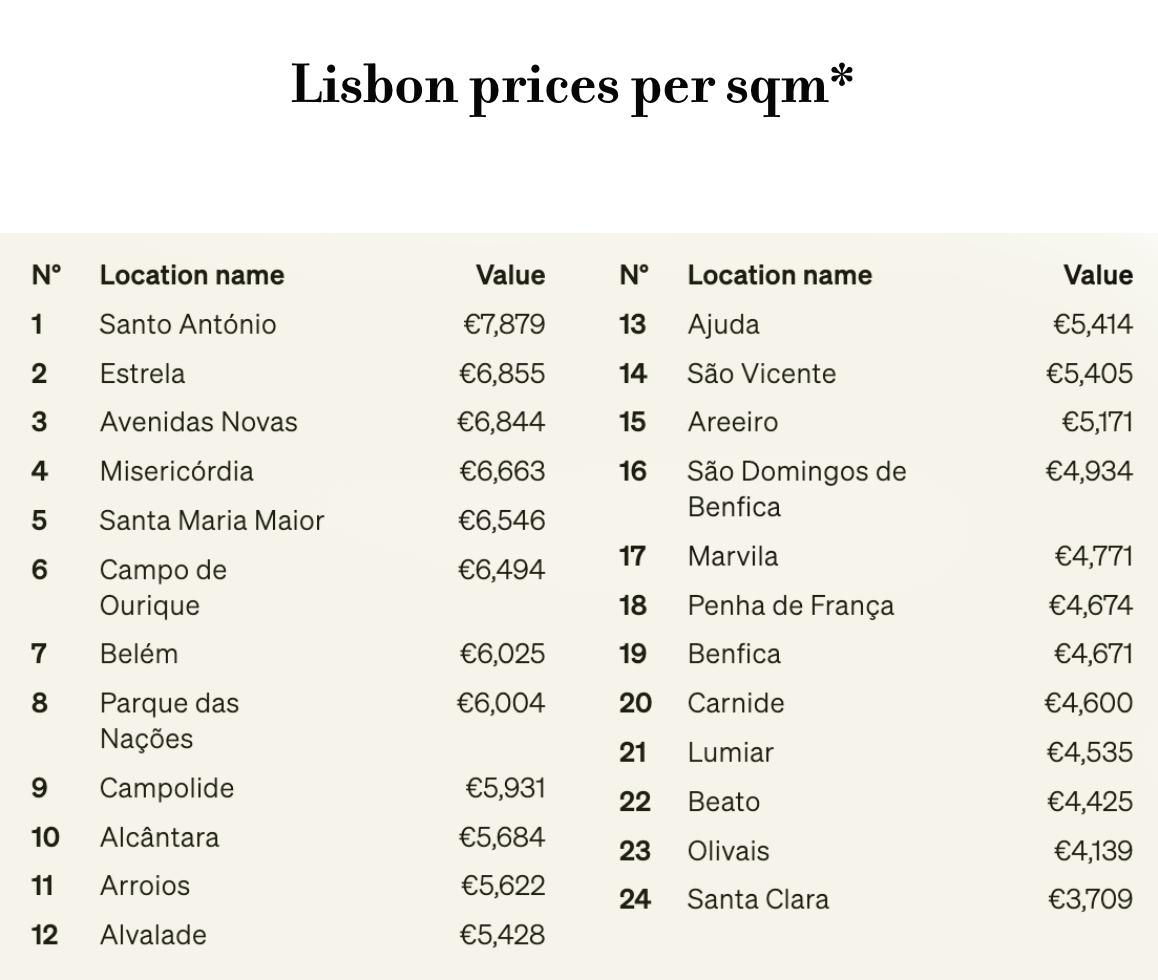Click the Belém location name

(x=138, y=654)
